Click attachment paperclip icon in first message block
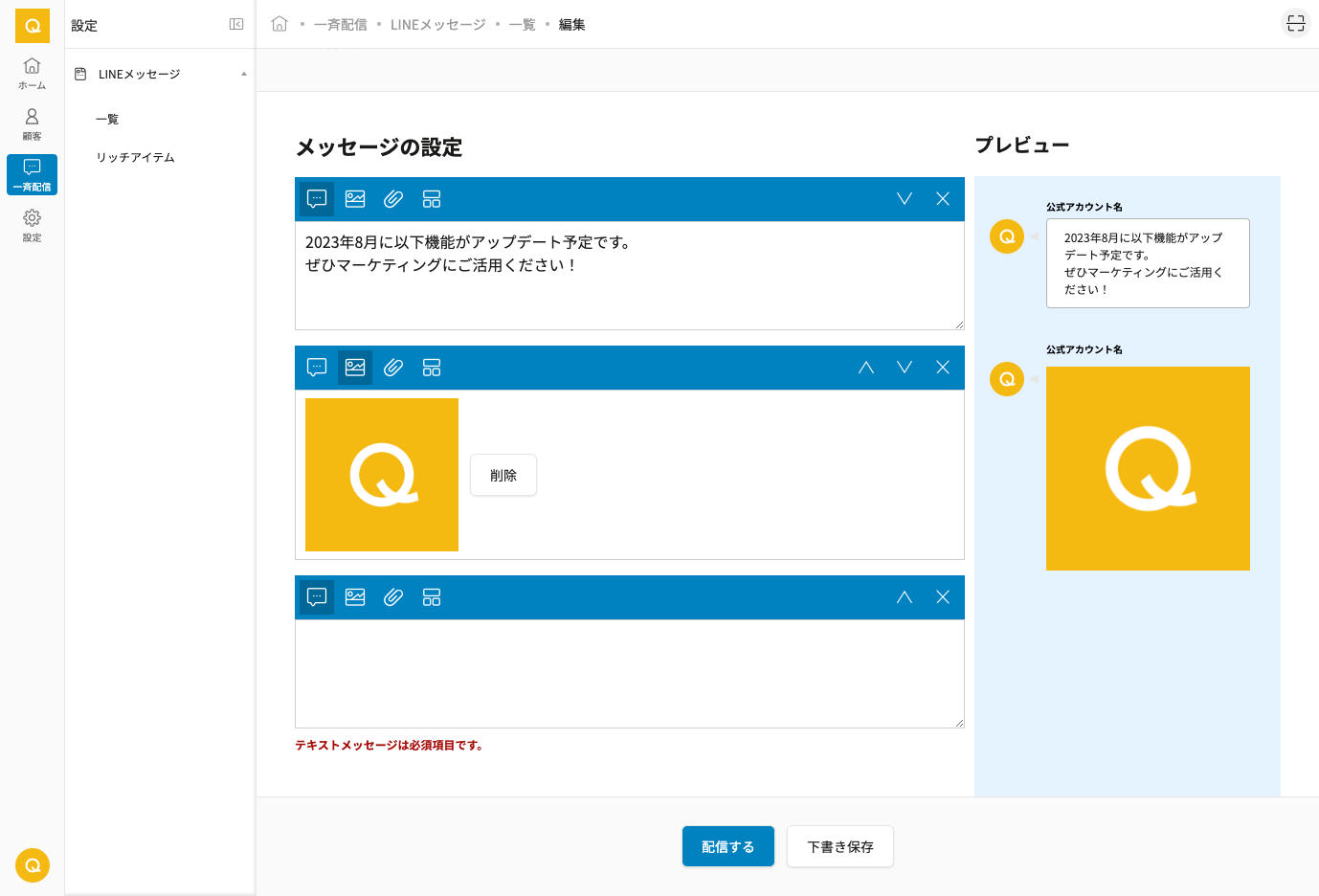This screenshot has height=896, width=1319. (393, 199)
